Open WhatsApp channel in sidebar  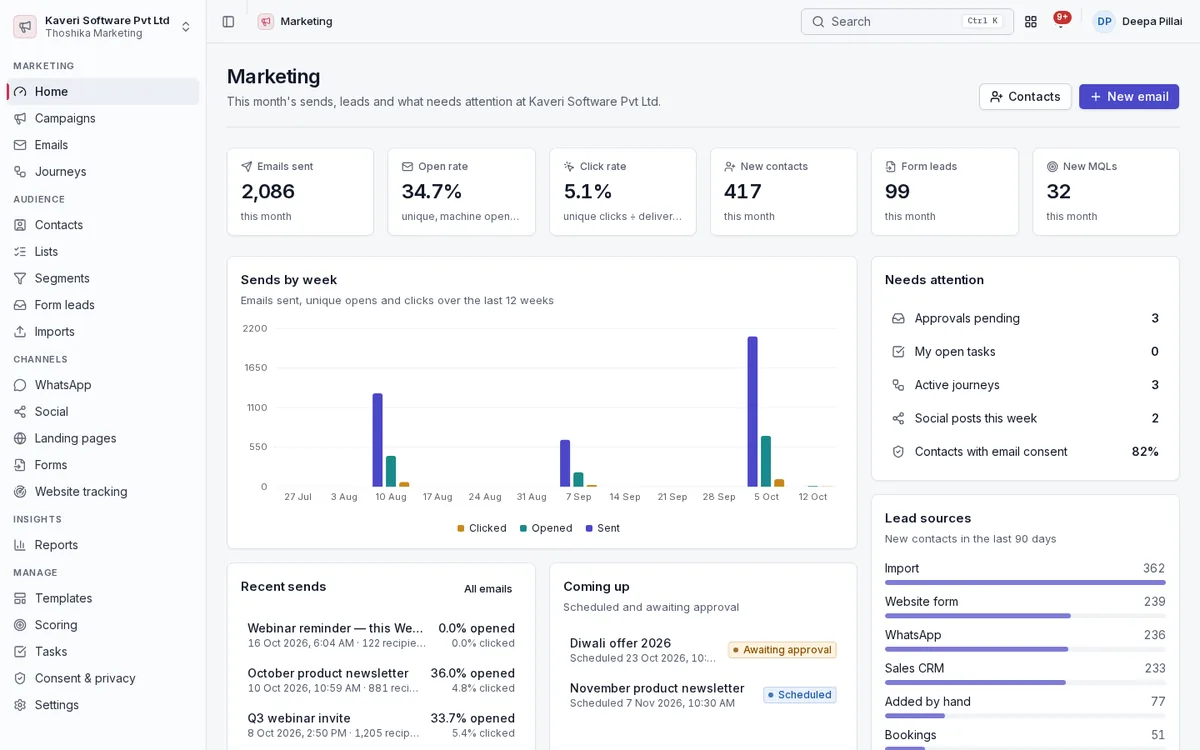(x=103, y=385)
